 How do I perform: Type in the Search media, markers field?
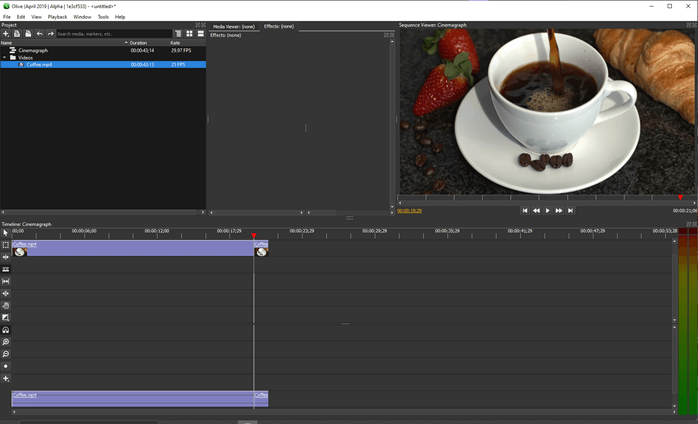tap(112, 34)
